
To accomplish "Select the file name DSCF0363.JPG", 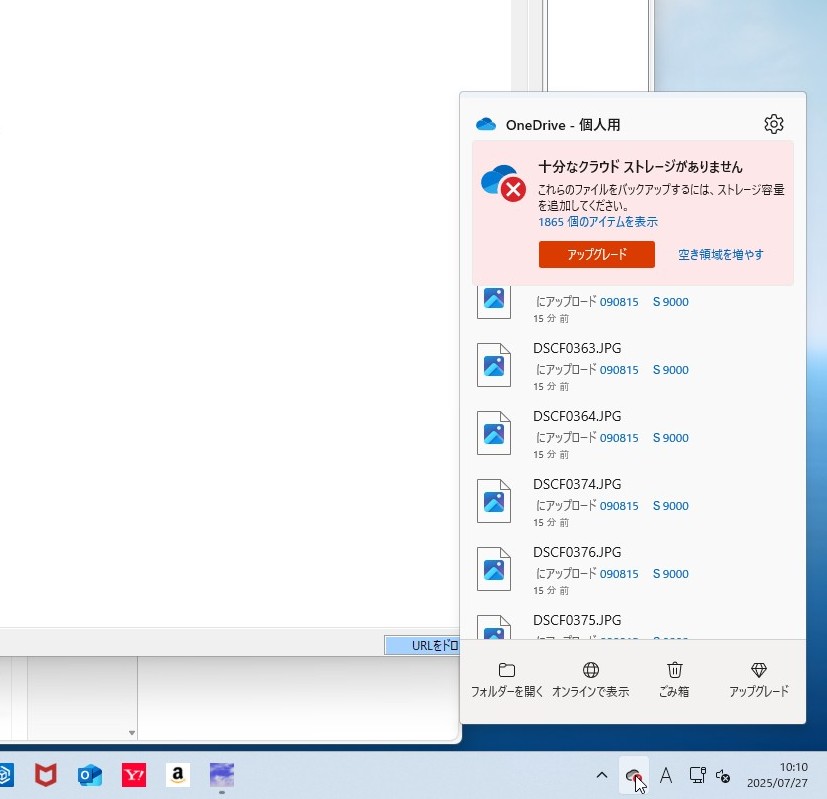I will tap(577, 348).
